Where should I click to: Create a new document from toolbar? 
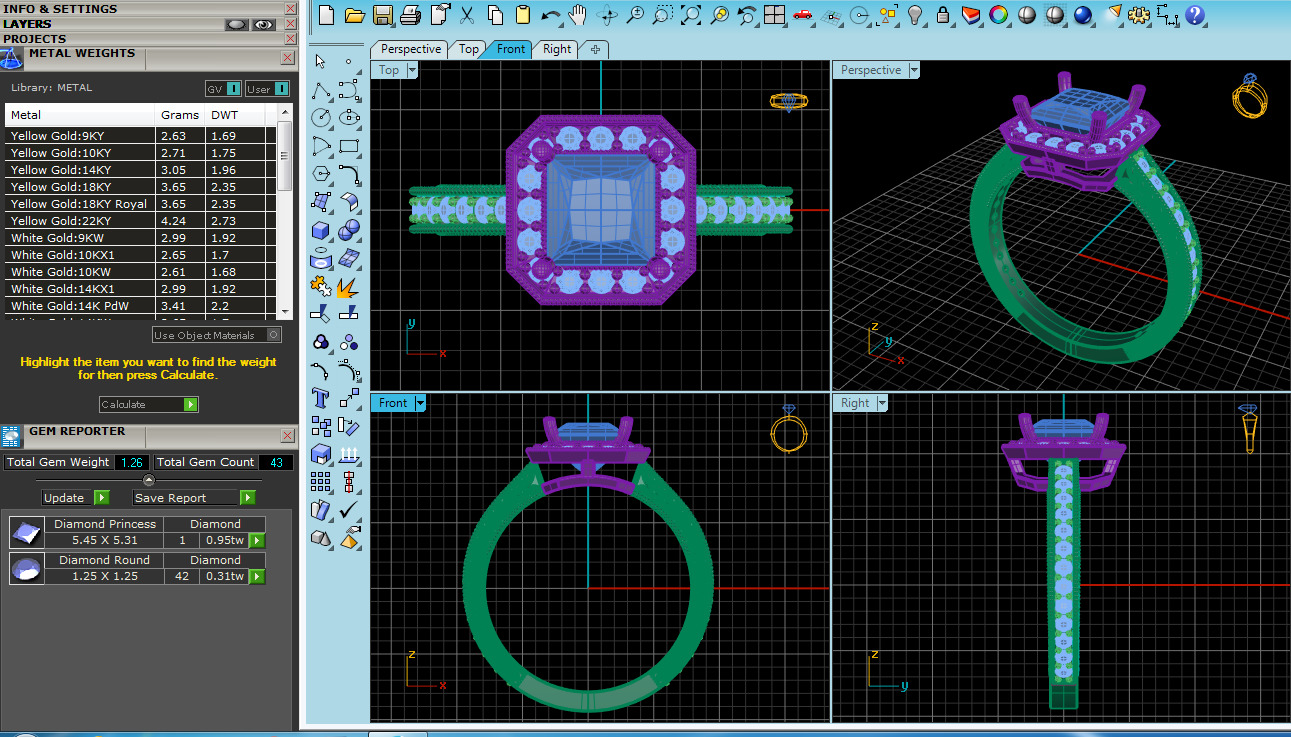(x=326, y=15)
